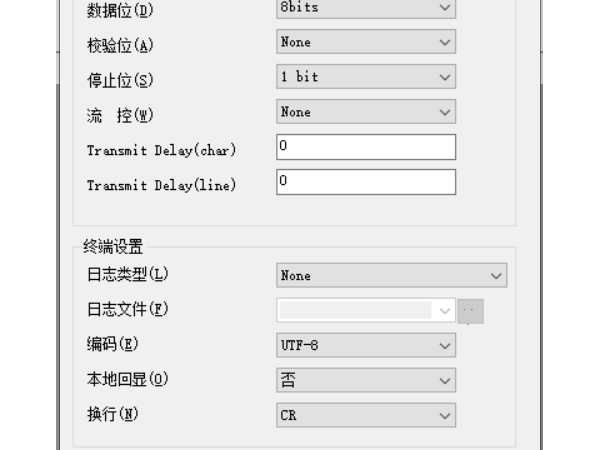Viewport: 600px width, 450px height.
Task: Click the 本地回显(O) label
Action: point(124,380)
